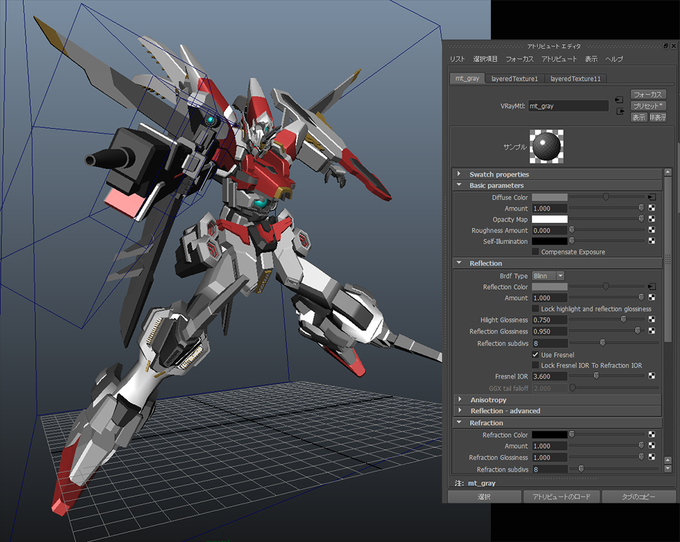Go to output connection icon beside VRayMtl name

(x=619, y=111)
